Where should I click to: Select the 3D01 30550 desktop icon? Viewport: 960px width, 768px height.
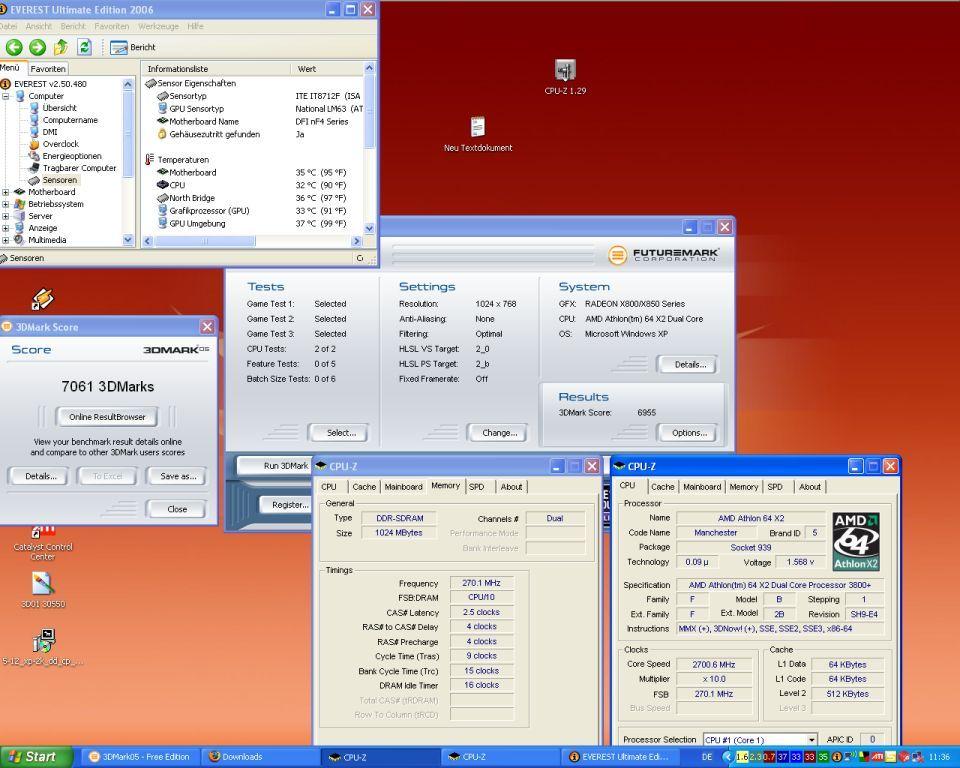click(x=43, y=590)
